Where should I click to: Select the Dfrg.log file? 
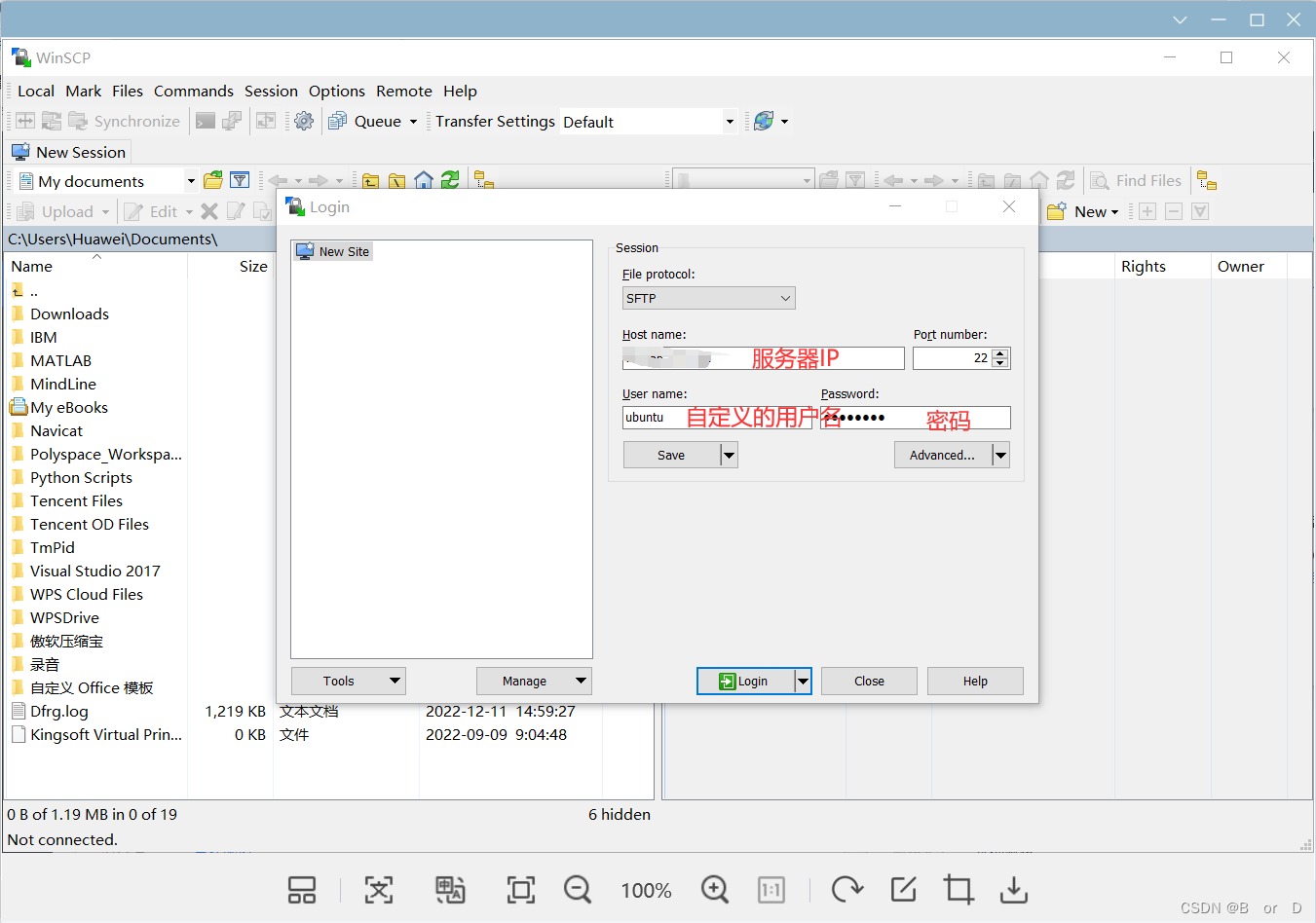coord(58,711)
